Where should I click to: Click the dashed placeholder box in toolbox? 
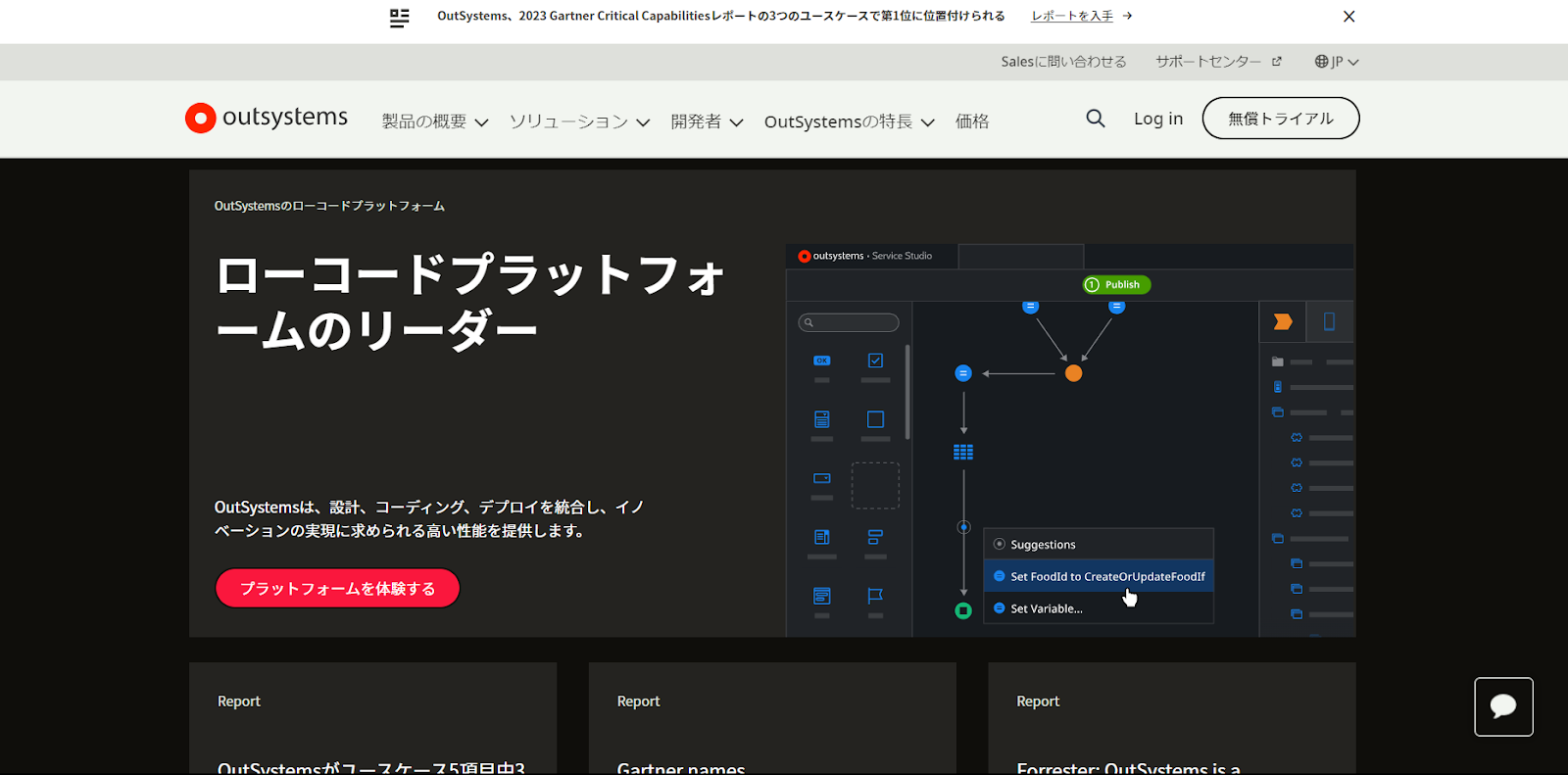click(x=875, y=485)
